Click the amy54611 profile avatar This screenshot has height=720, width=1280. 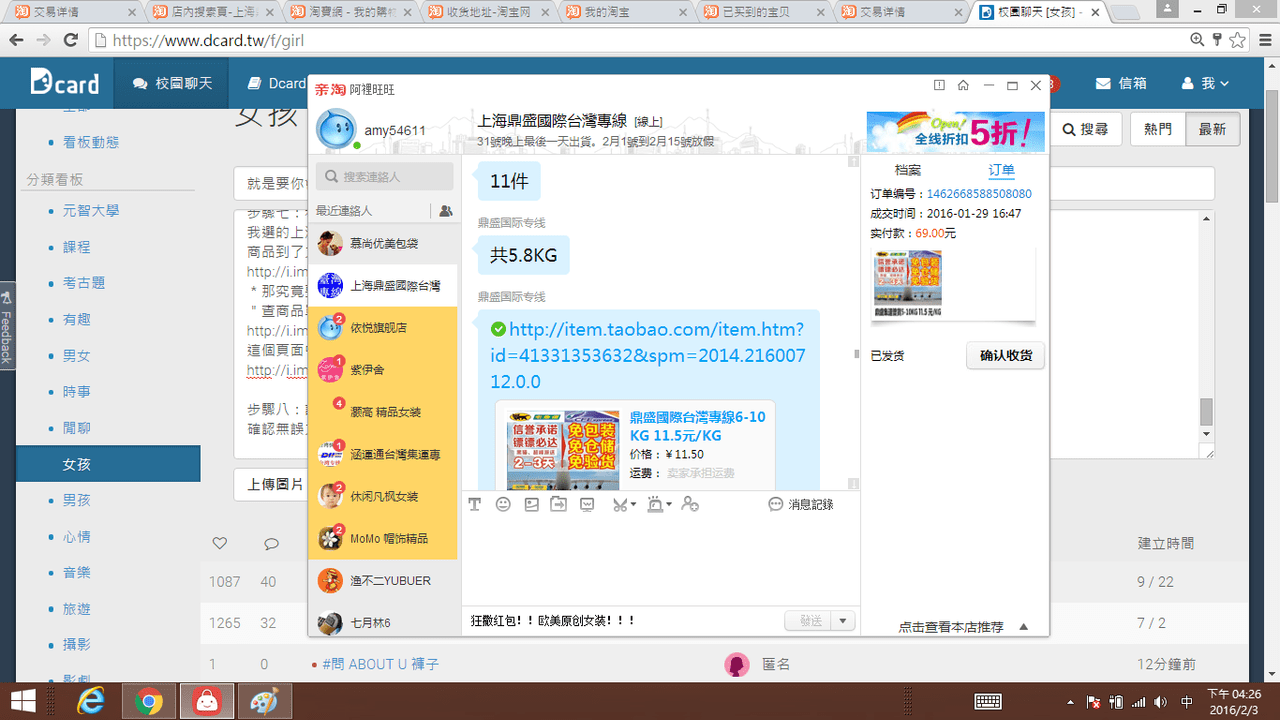click(x=336, y=130)
